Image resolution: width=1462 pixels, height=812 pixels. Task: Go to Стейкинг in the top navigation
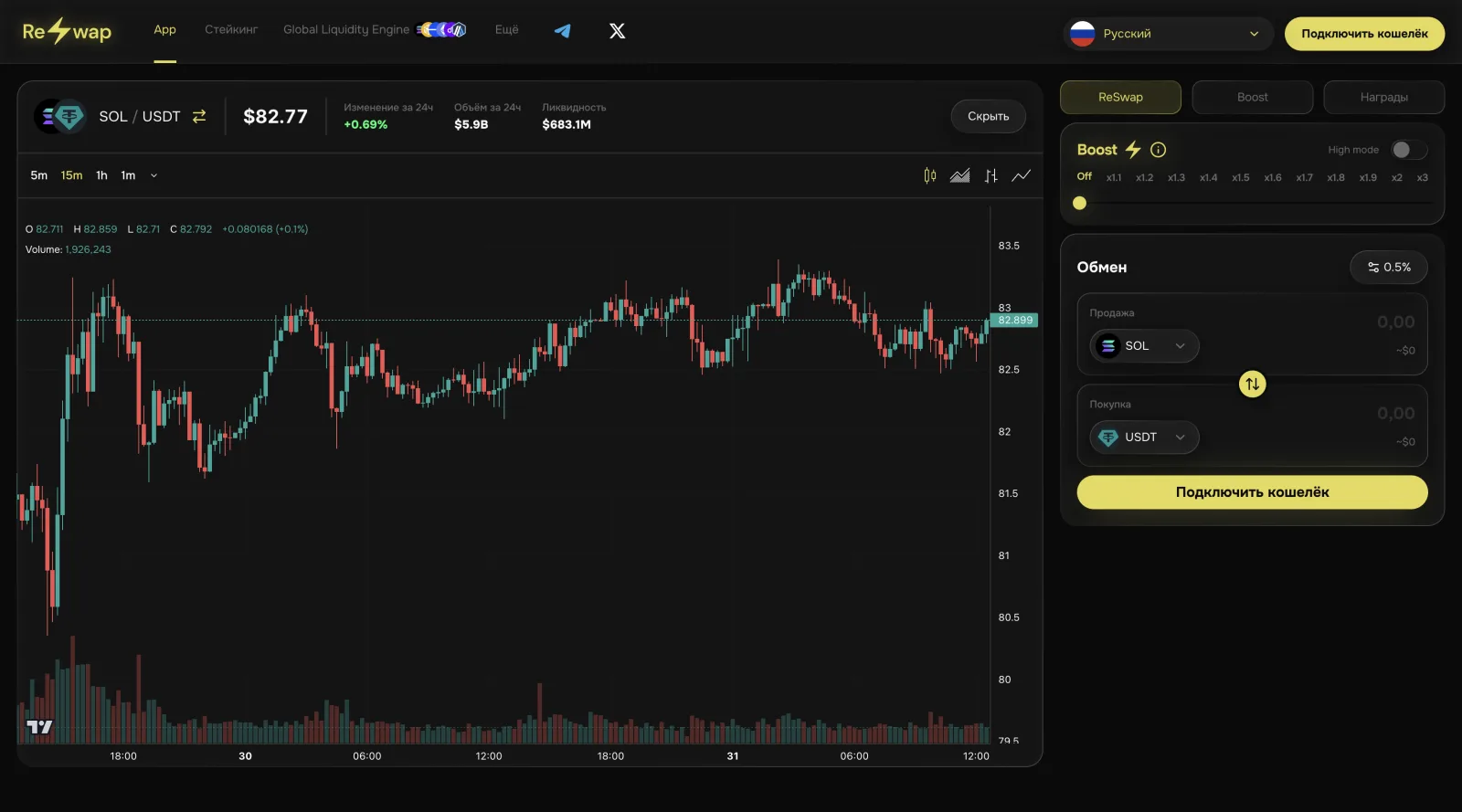point(231,30)
